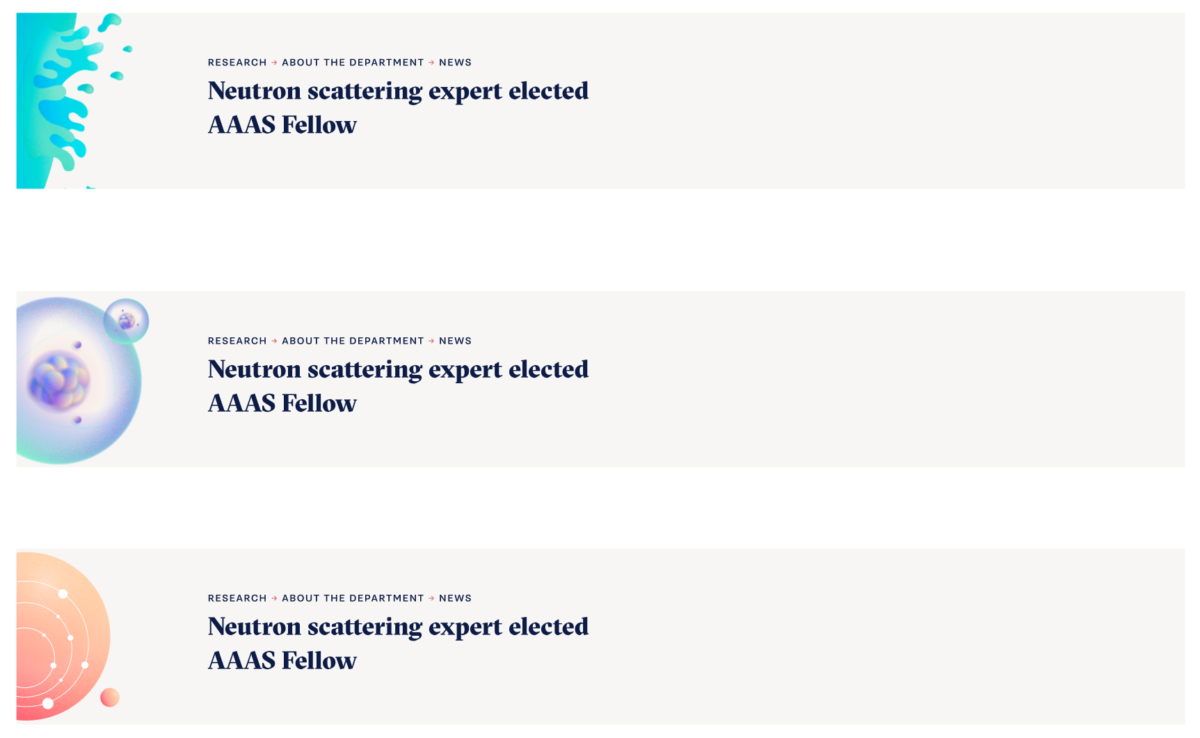Click the teal splash illustration
Image resolution: width=1200 pixels, height=738 pixels.
point(72,100)
